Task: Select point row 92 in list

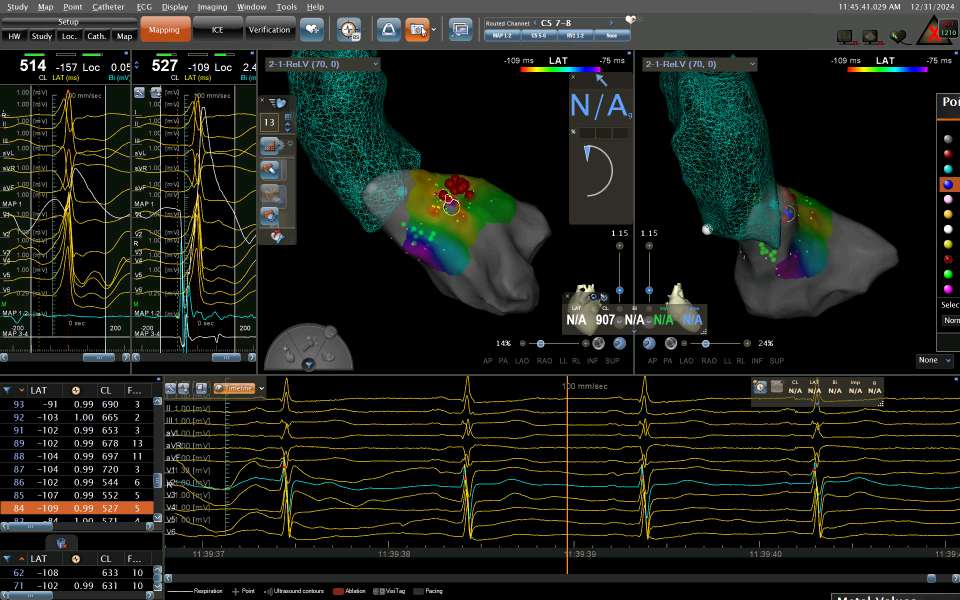Action: 77,417
